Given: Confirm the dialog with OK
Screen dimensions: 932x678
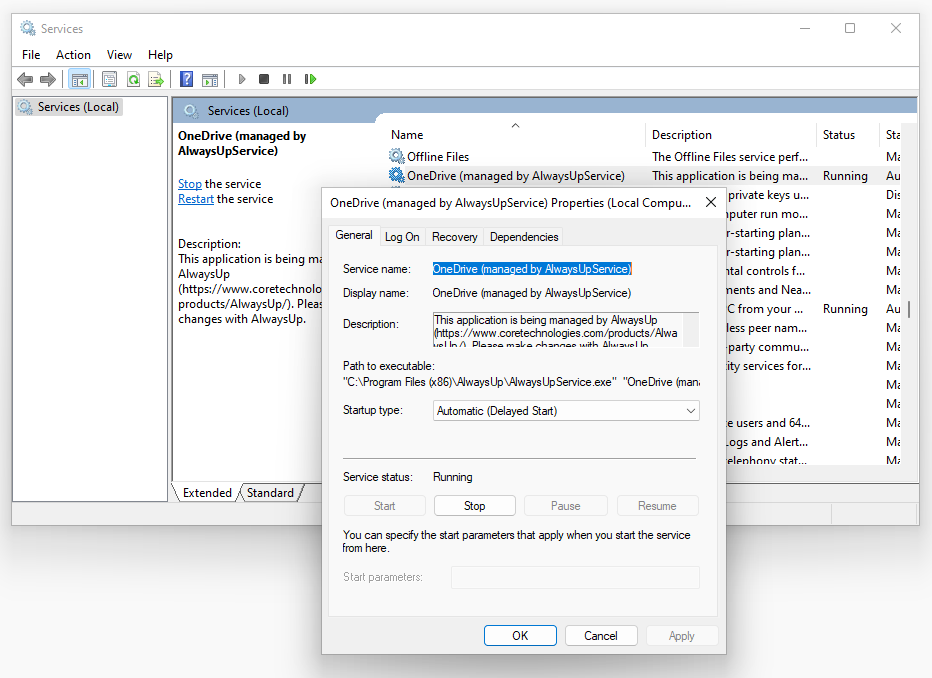Looking at the screenshot, I should 520,636.
